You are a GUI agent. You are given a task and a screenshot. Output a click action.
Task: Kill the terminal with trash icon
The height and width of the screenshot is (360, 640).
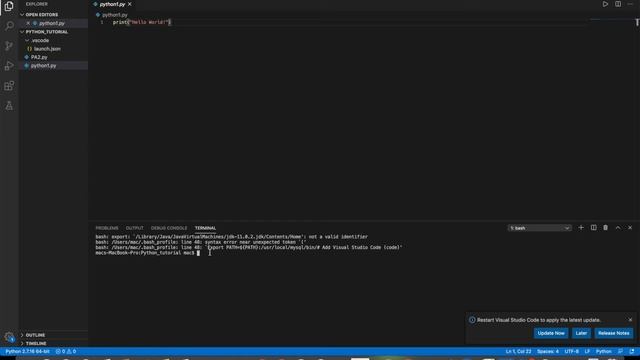(606, 228)
